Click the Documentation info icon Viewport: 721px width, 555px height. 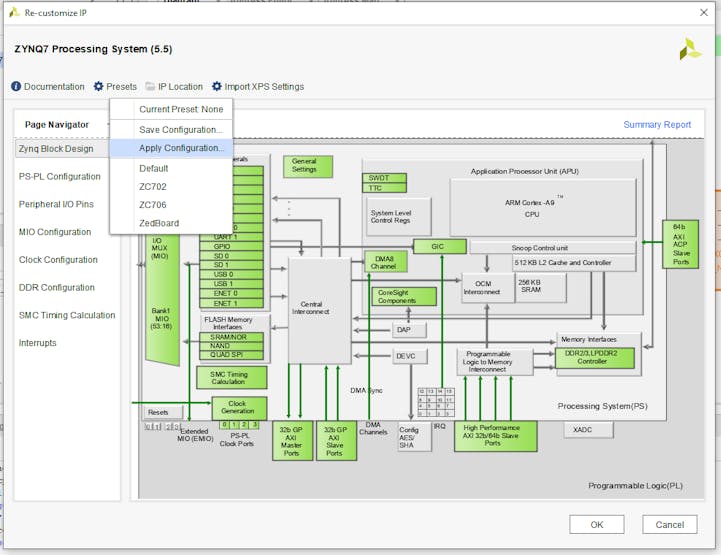coord(16,87)
